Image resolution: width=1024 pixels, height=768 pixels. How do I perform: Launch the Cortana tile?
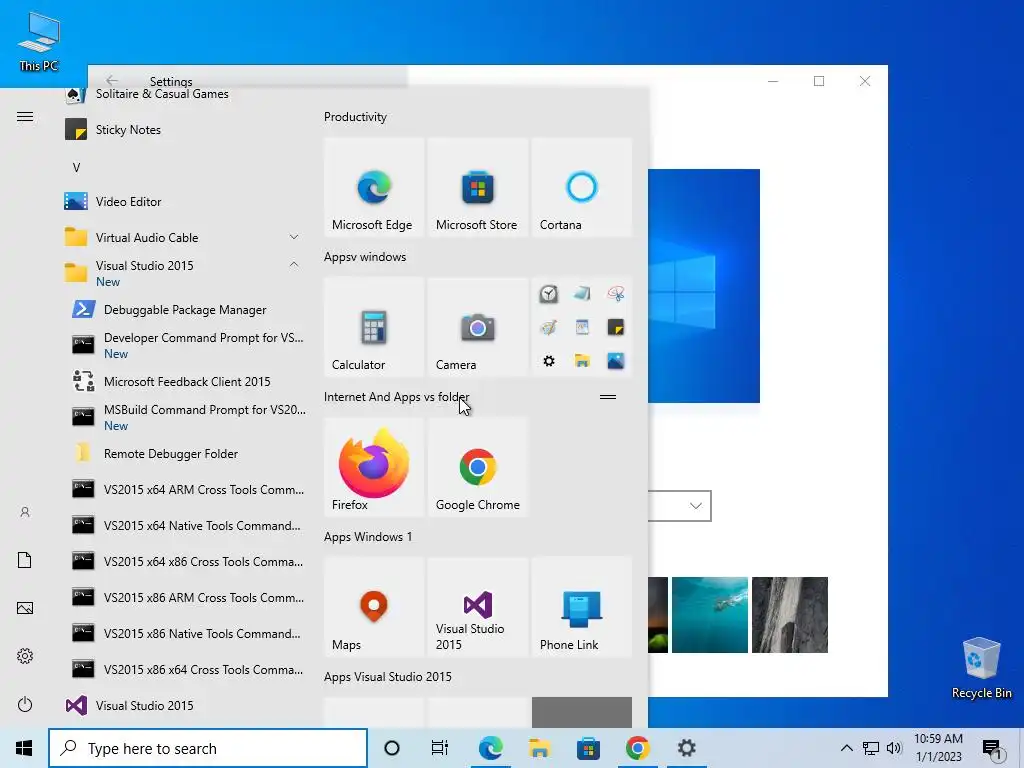(582, 187)
